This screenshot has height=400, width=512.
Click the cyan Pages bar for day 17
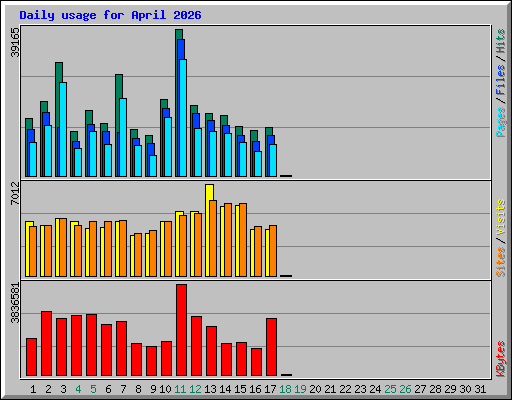[x=273, y=160]
